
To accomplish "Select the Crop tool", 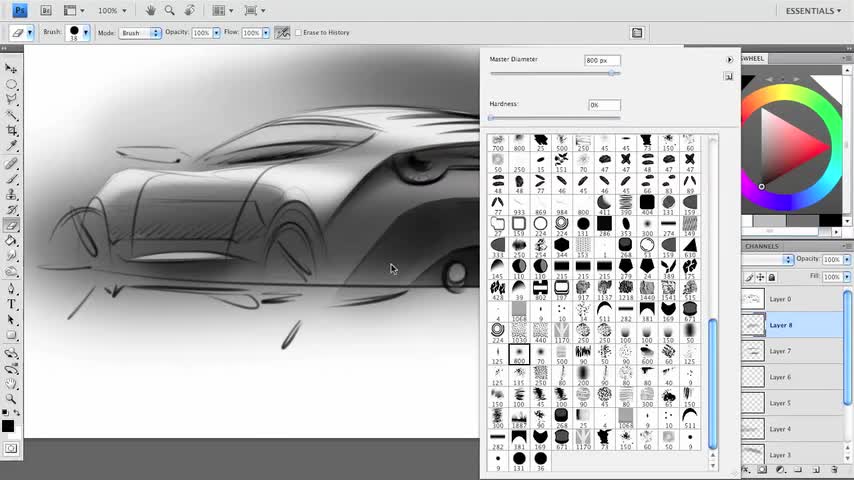I will [11, 130].
